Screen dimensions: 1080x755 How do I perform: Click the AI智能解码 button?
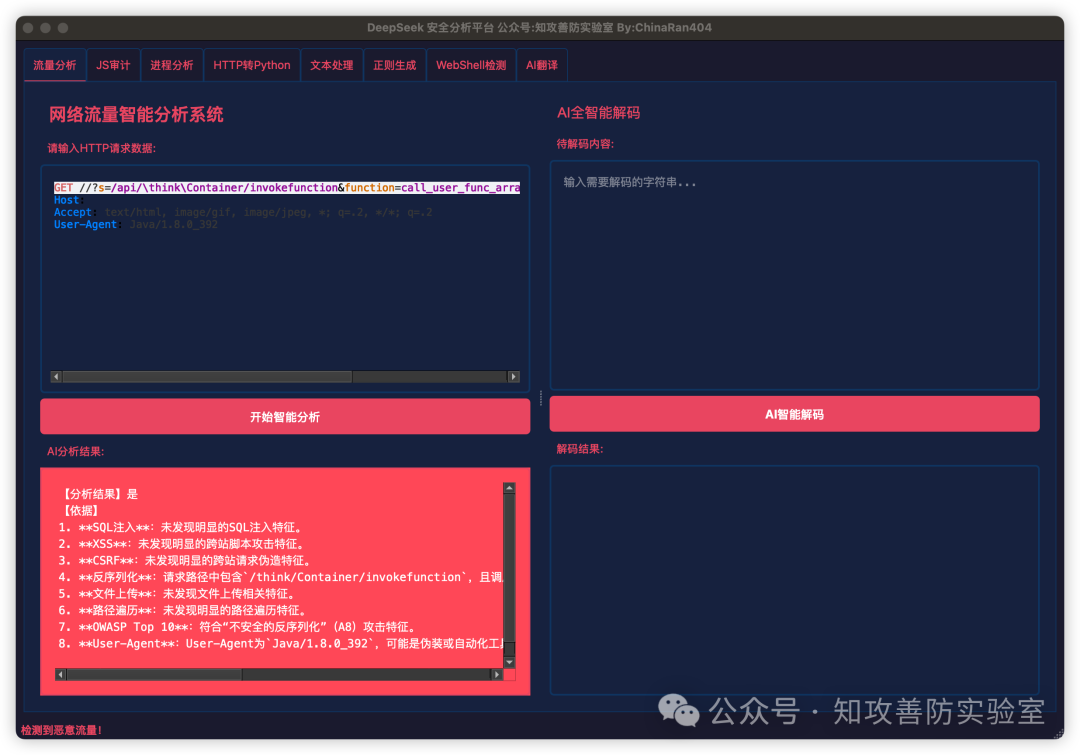794,414
